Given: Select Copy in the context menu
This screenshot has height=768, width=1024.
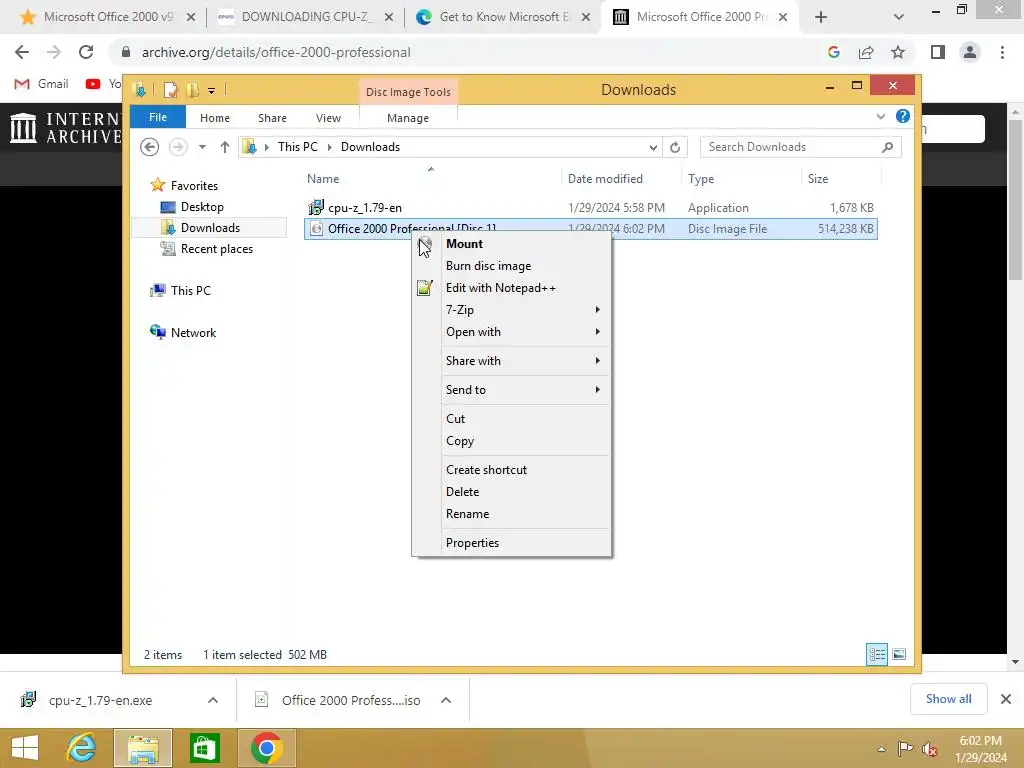Looking at the screenshot, I should click(x=460, y=441).
